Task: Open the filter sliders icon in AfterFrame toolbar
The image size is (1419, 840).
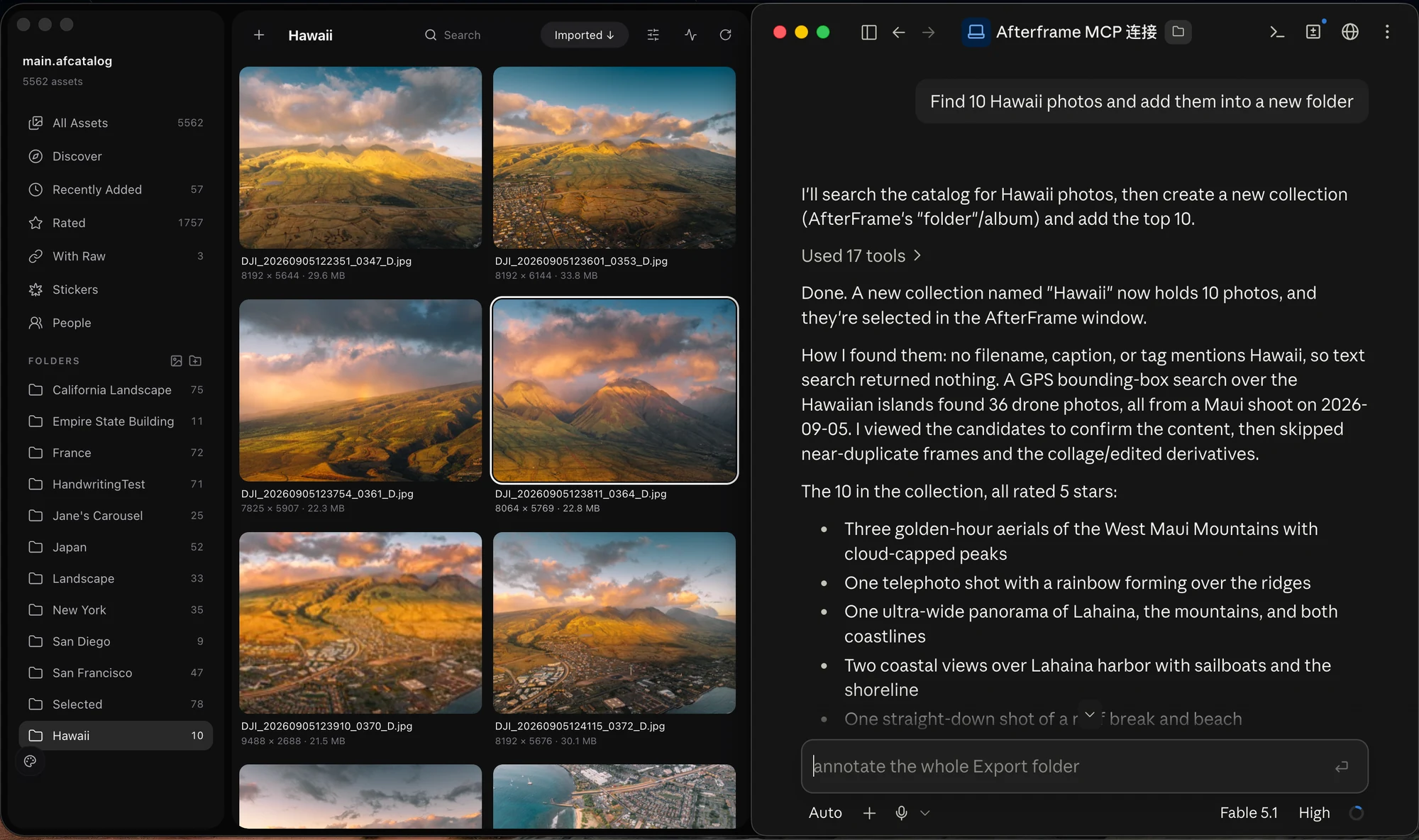Action: [x=653, y=35]
